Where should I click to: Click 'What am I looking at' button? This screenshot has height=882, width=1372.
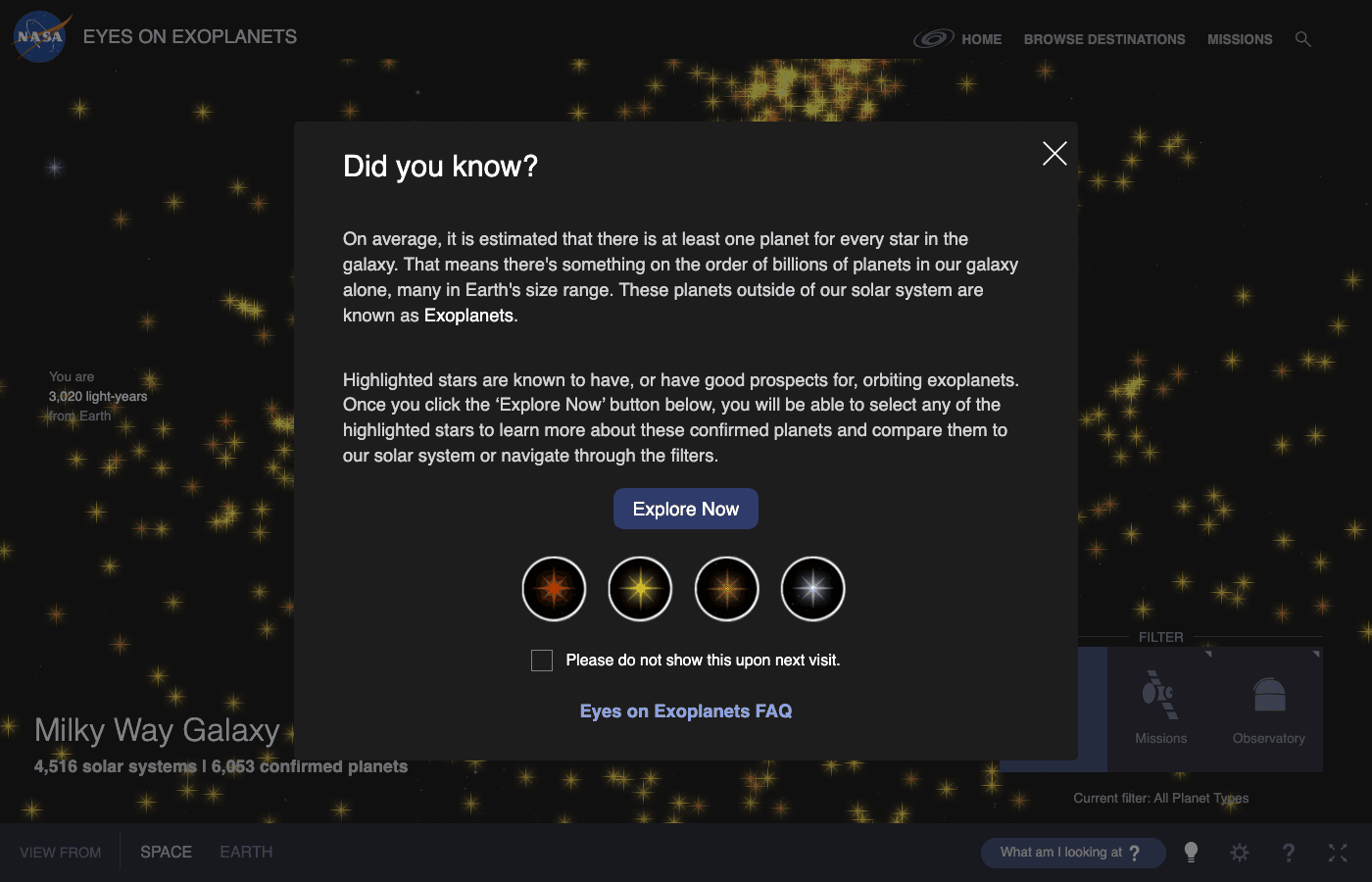pyautogui.click(x=1072, y=853)
